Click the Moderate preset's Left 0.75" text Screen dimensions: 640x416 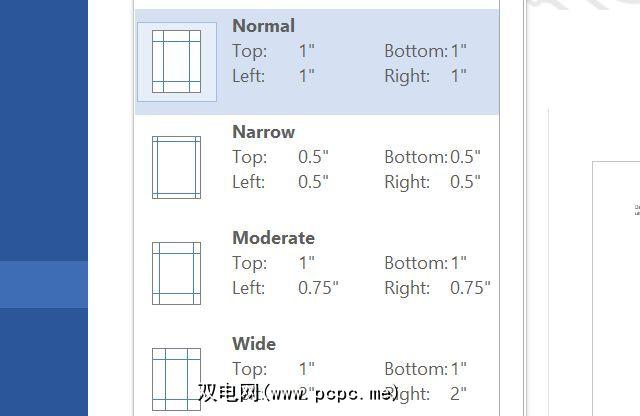318,288
